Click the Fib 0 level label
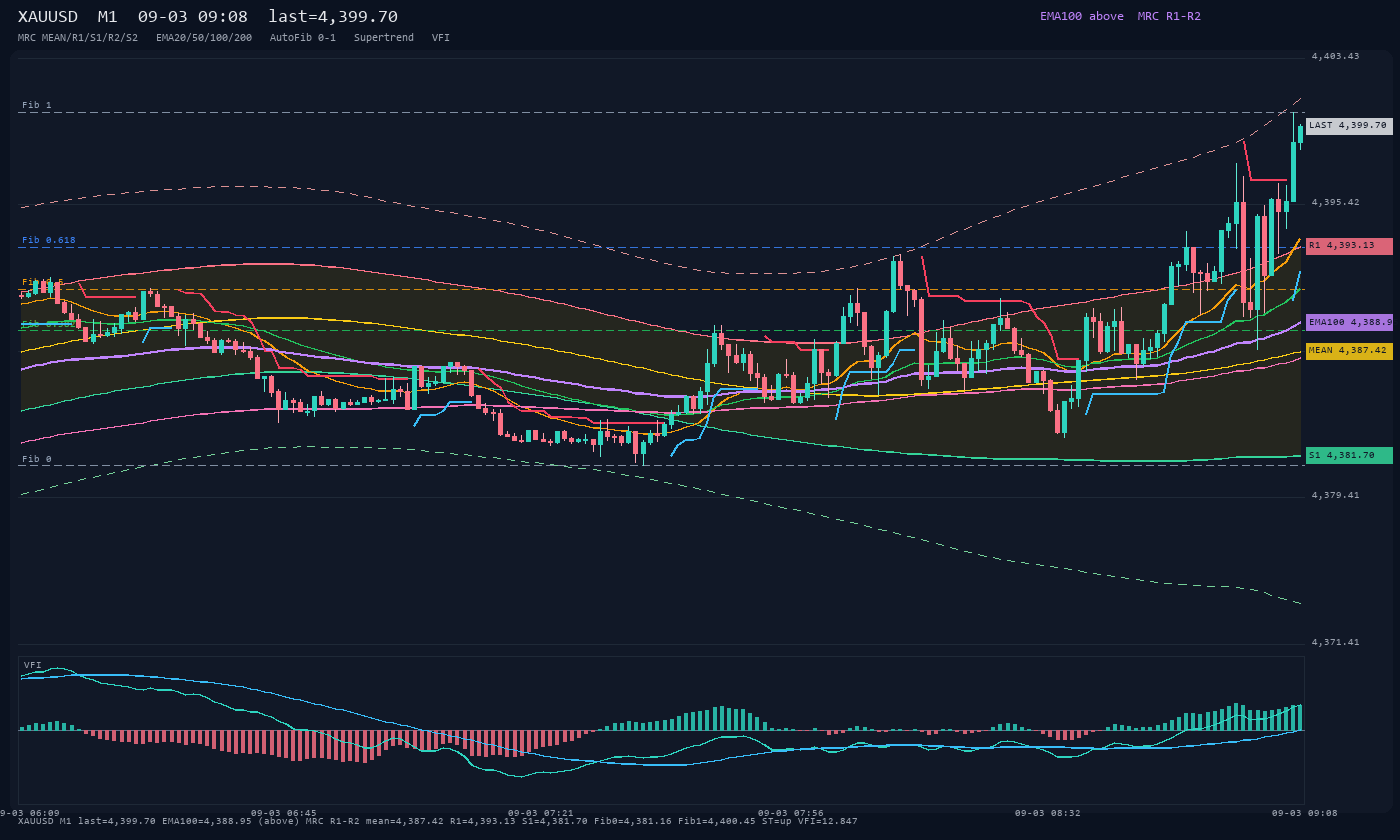The width and height of the screenshot is (1400, 840). (x=37, y=459)
